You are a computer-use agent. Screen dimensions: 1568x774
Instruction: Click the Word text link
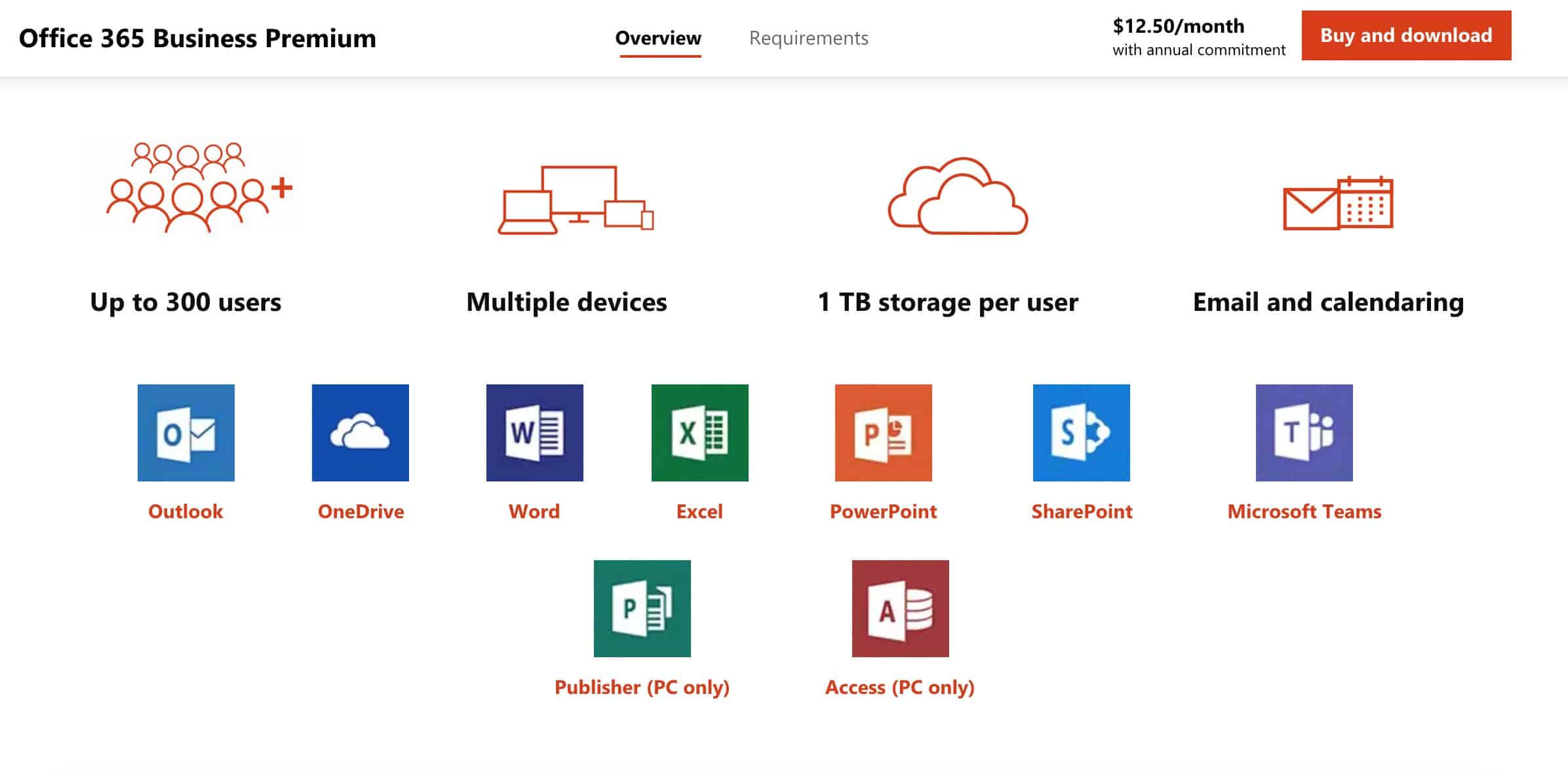pos(534,511)
